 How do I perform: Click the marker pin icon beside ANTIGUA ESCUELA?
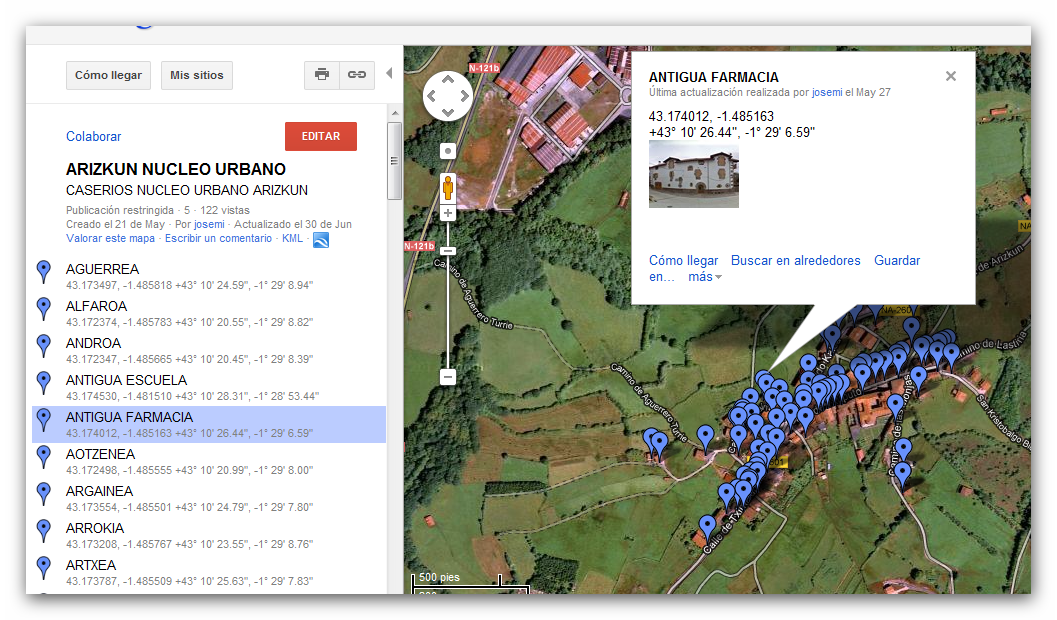click(44, 383)
